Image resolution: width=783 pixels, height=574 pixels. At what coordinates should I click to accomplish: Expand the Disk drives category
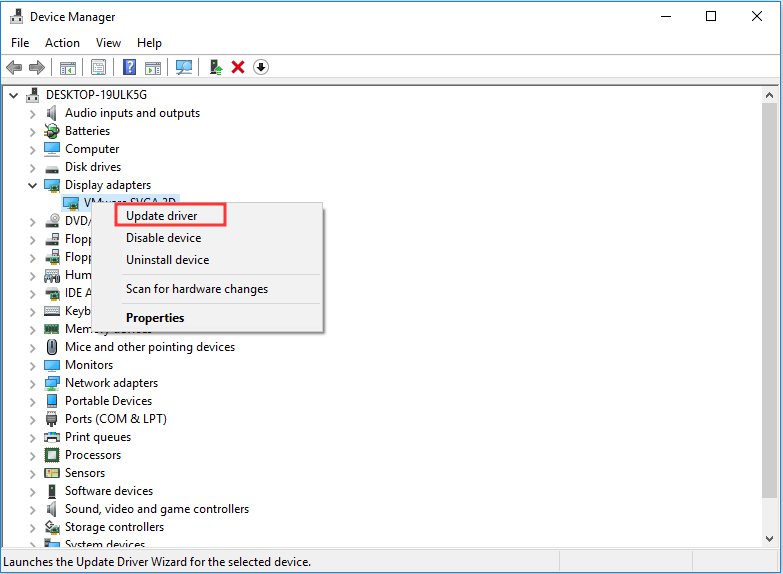[32, 168]
